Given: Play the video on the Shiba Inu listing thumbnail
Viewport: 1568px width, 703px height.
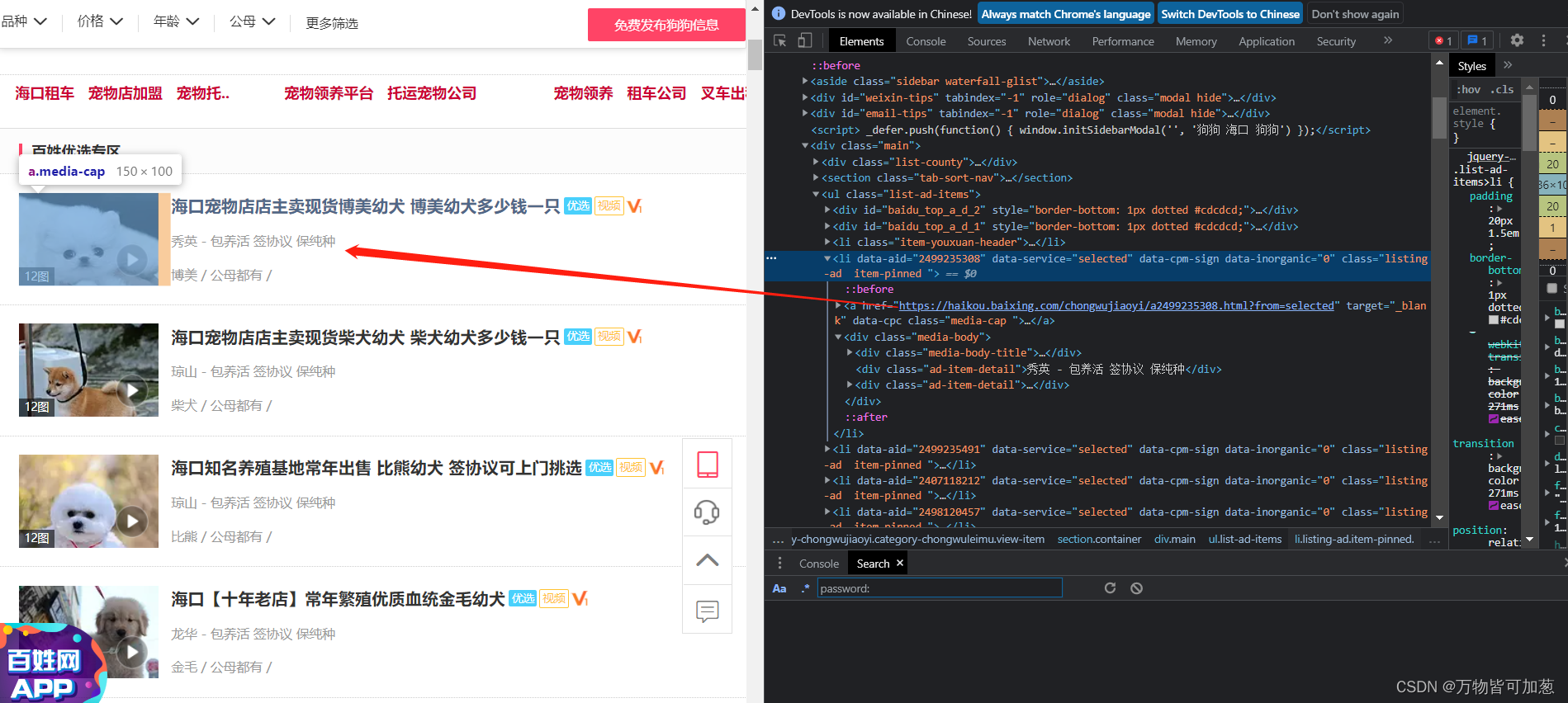Looking at the screenshot, I should [132, 390].
